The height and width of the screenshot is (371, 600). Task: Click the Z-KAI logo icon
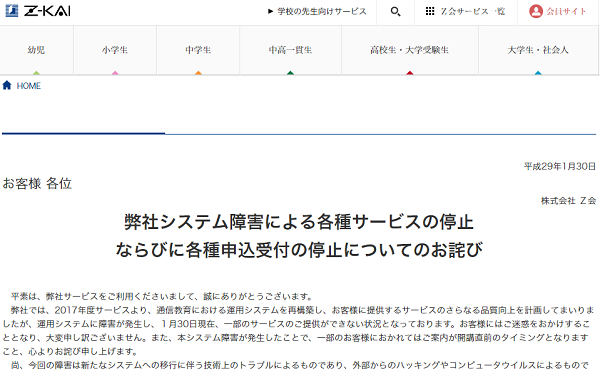[12, 11]
